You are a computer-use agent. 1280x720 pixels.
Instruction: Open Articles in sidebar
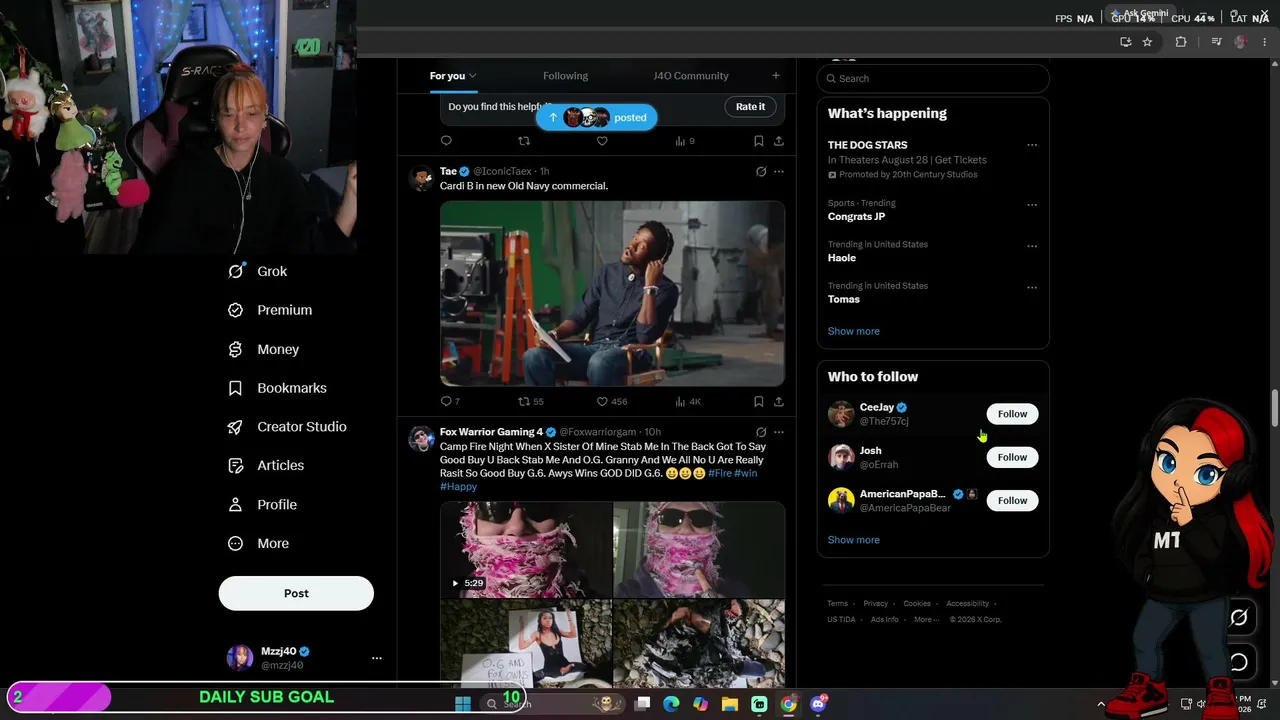click(x=265, y=465)
